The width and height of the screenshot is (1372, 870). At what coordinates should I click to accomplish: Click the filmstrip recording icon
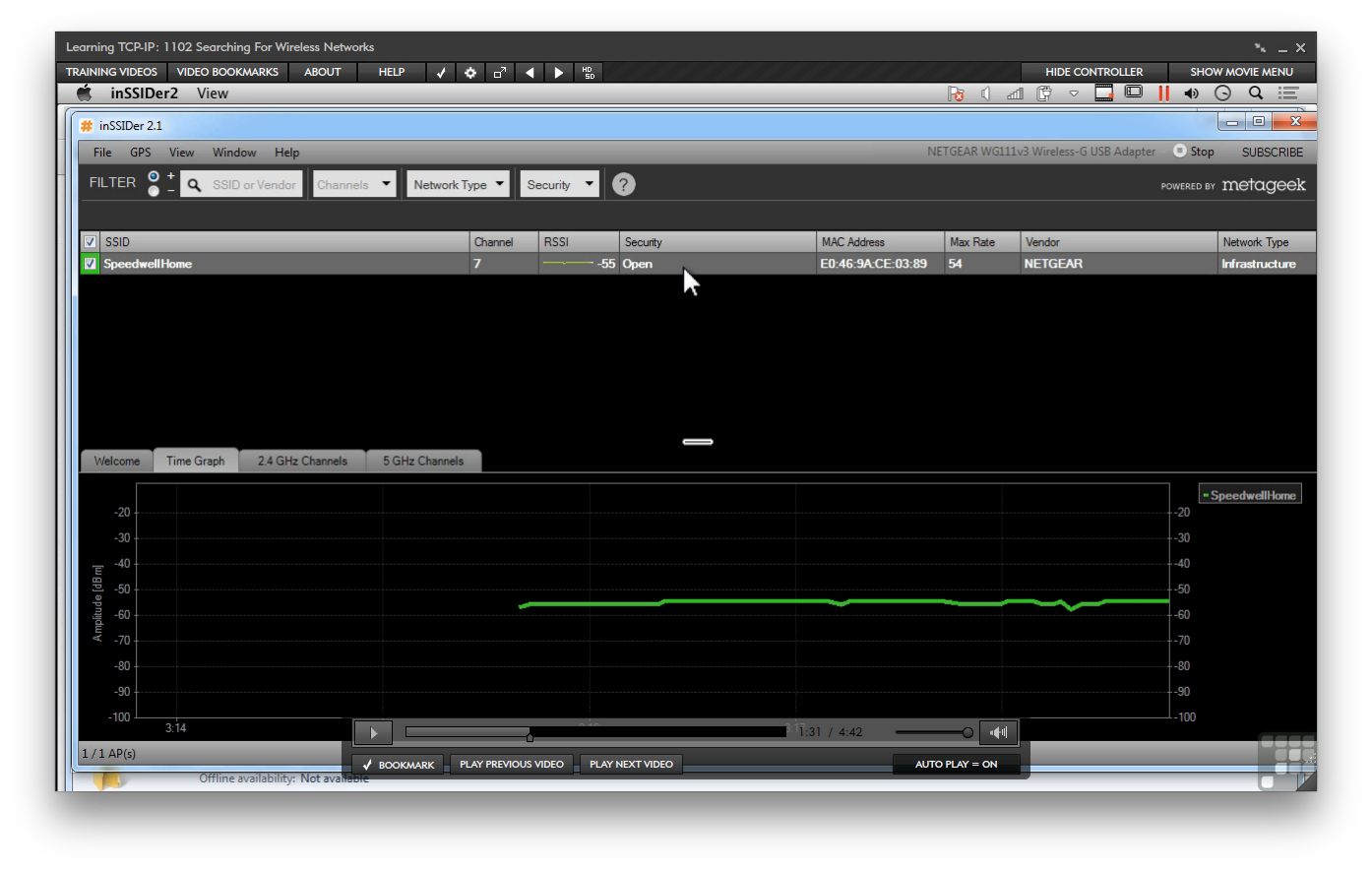pos(1103,93)
